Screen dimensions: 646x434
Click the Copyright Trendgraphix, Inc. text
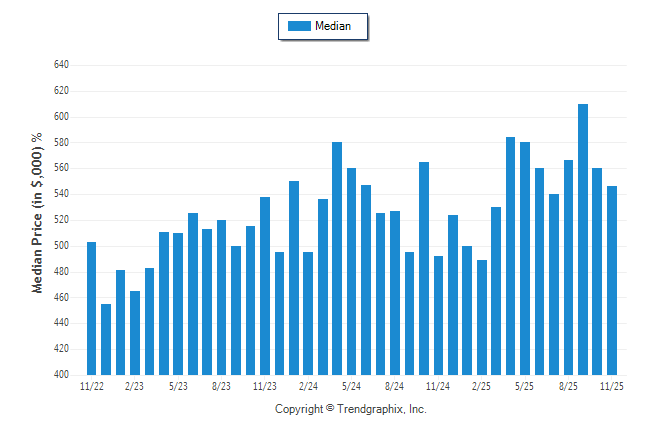pyautogui.click(x=351, y=409)
